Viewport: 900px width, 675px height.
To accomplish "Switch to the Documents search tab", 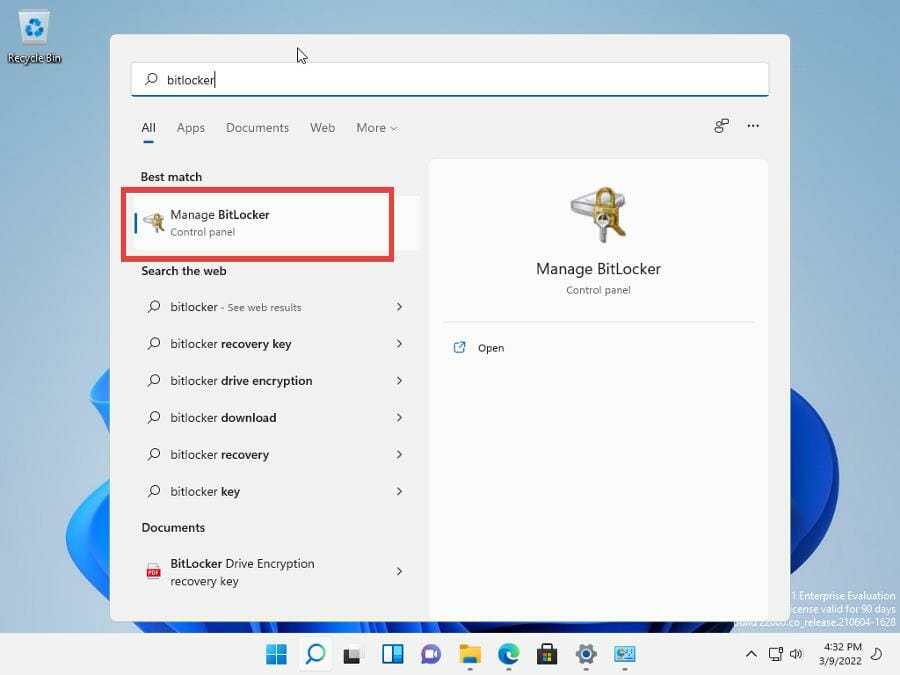I will point(257,127).
